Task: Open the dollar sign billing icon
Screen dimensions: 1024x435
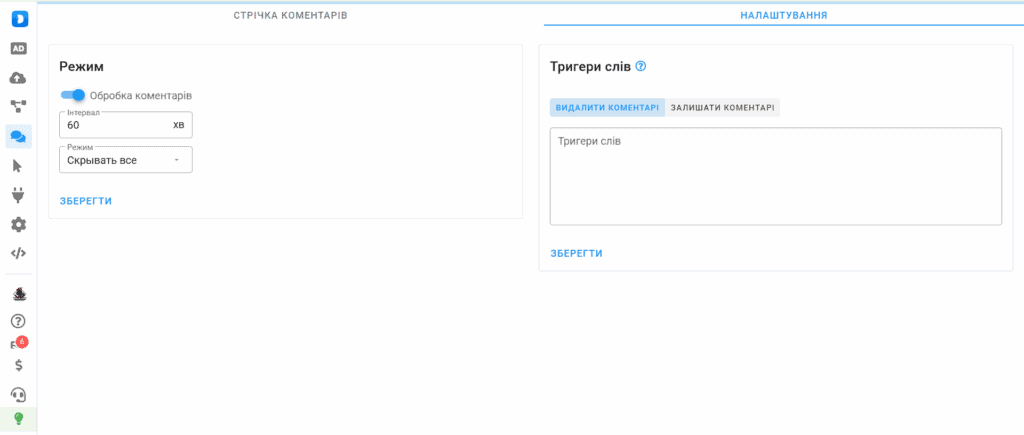Action: (x=18, y=366)
